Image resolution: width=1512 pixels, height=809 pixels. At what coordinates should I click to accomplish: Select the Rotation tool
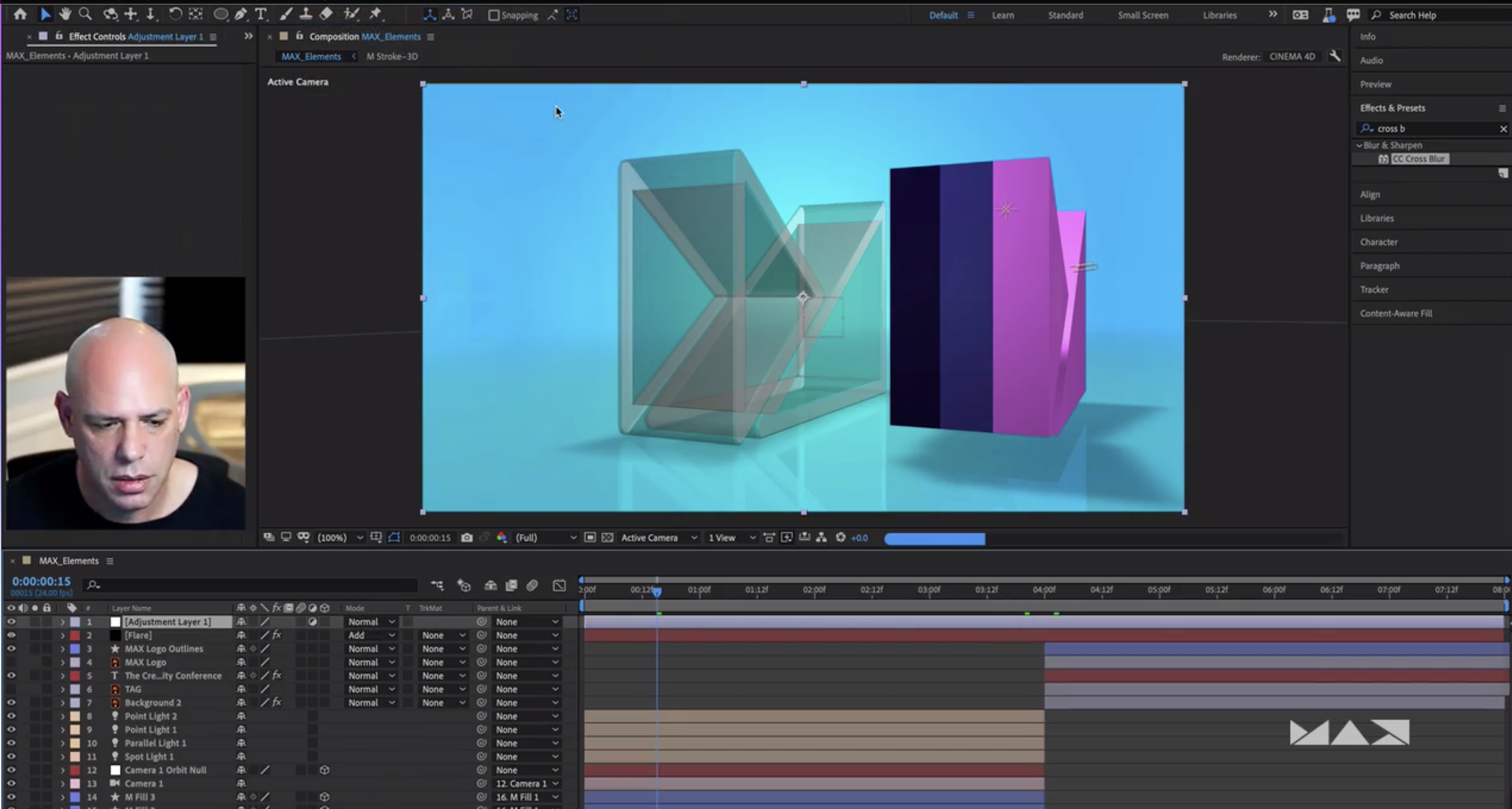[x=174, y=13]
